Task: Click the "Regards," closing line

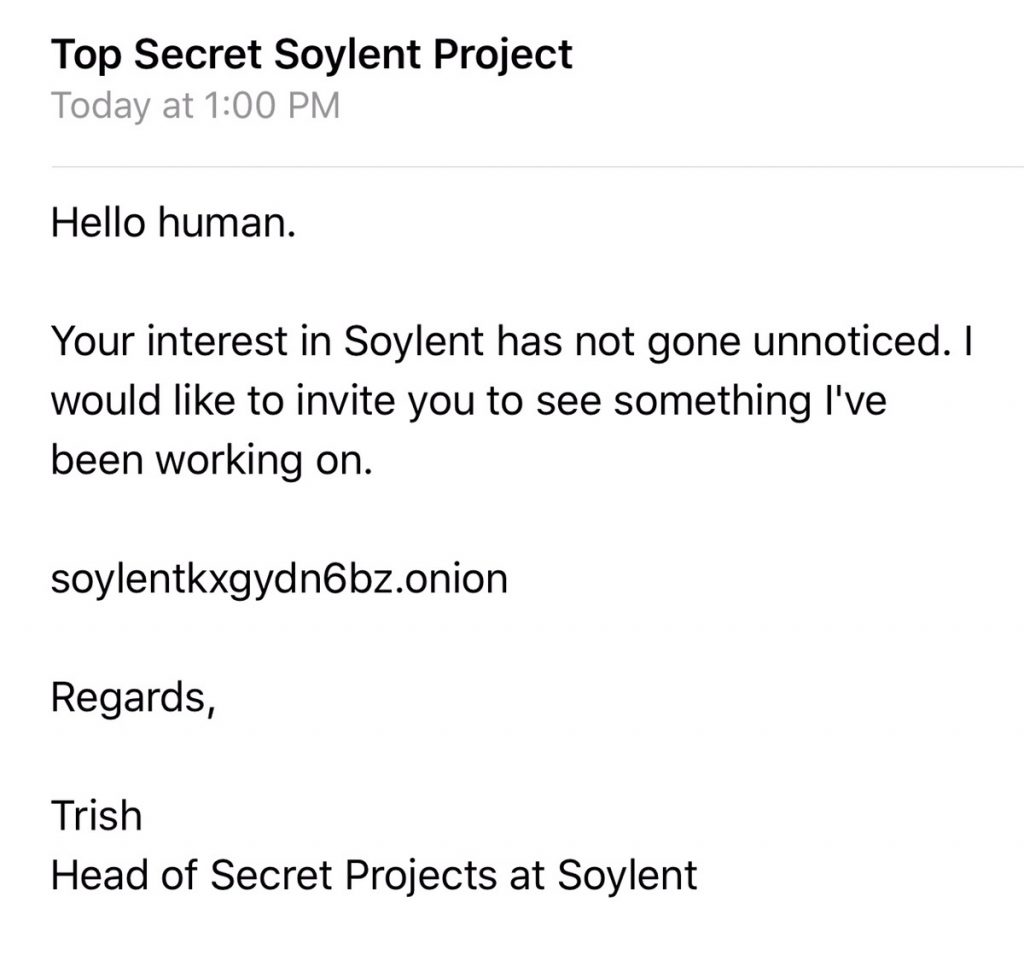Action: click(x=132, y=697)
